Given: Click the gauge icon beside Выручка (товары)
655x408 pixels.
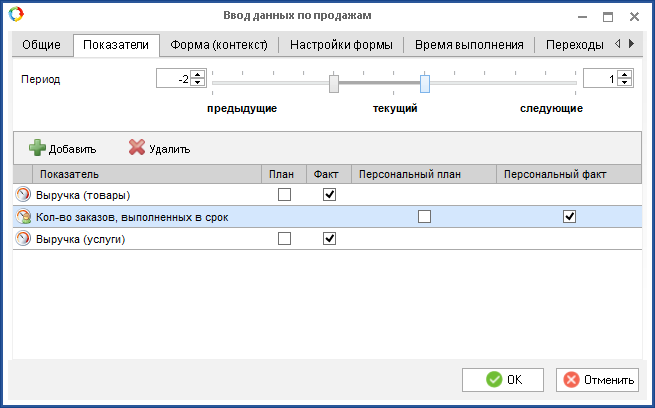Looking at the screenshot, I should (x=24, y=195).
